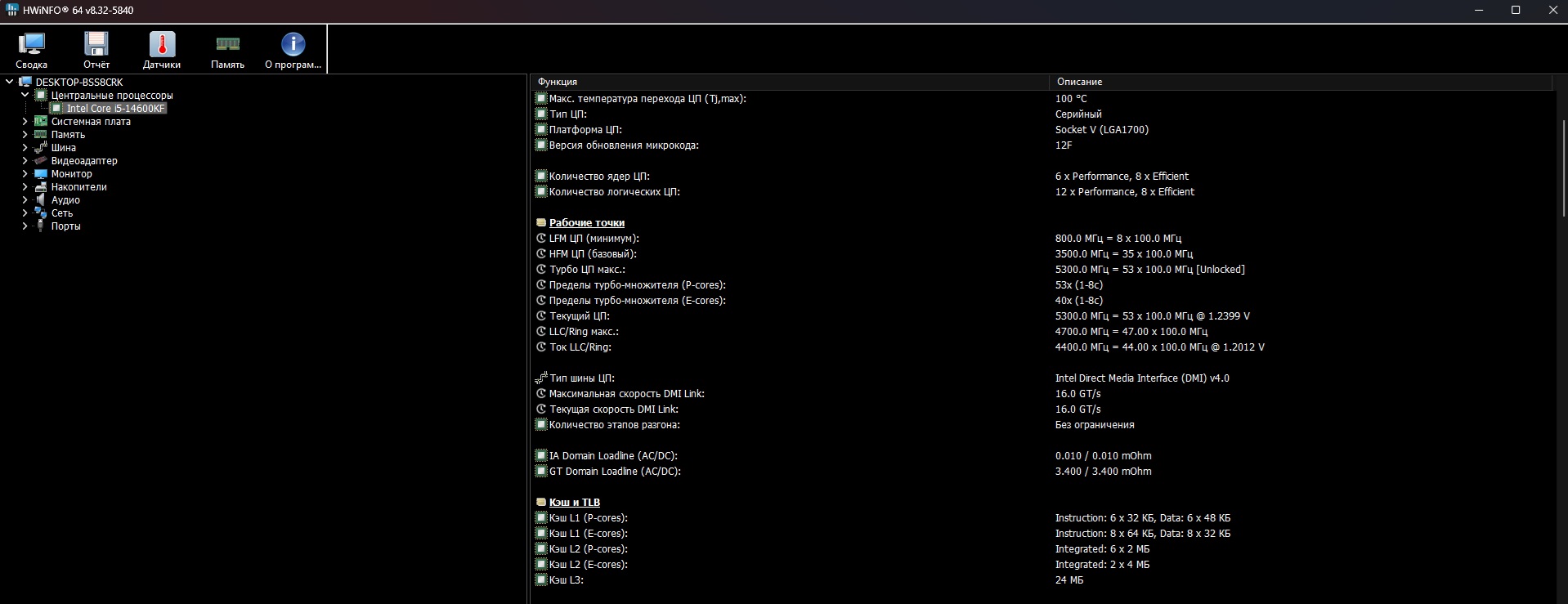Select the GT Domain Loadline (AC/DC) row
The width and height of the screenshot is (1568, 604).
coord(1044,471)
